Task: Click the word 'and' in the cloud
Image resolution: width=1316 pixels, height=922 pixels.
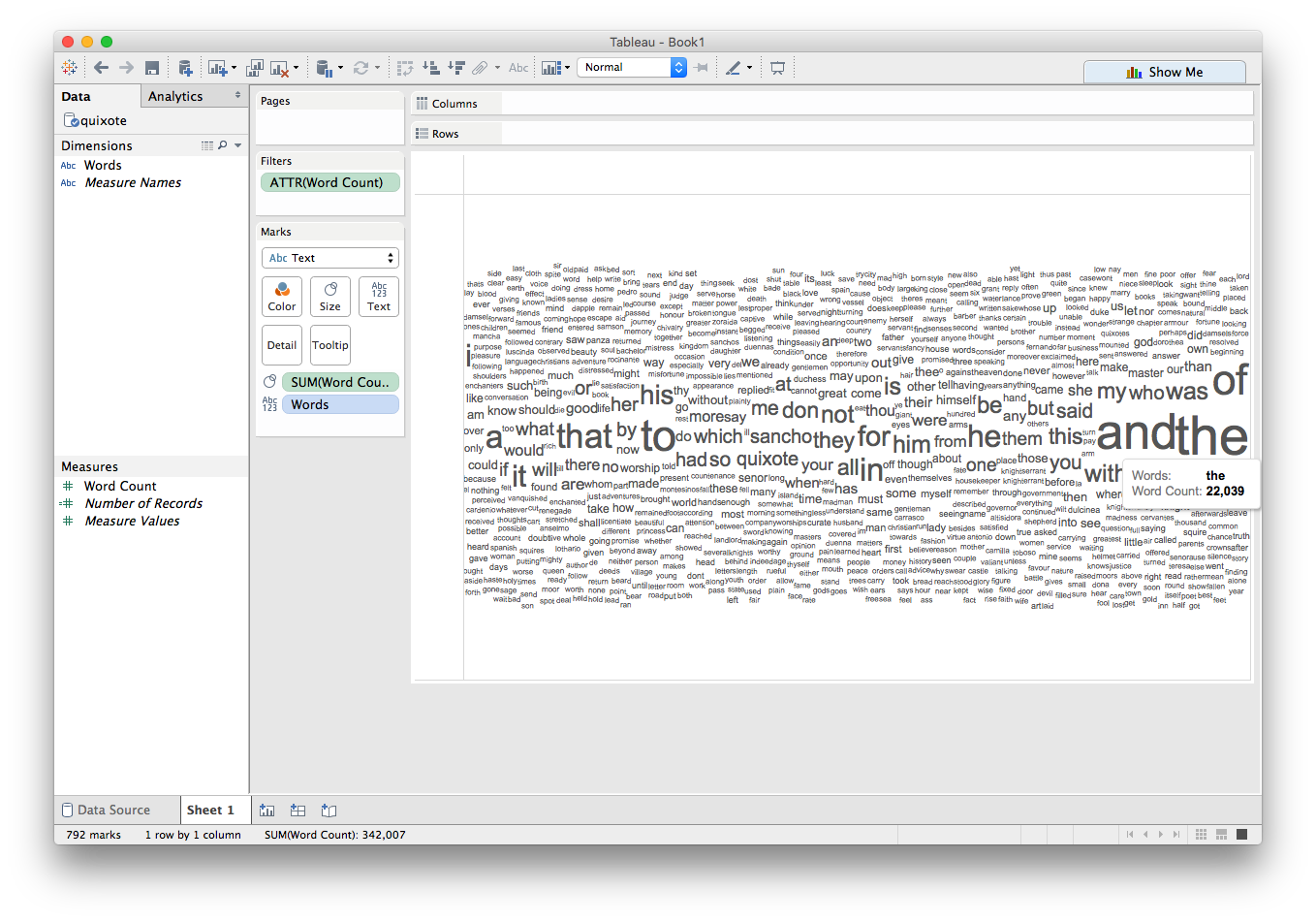Action: click(x=1135, y=433)
